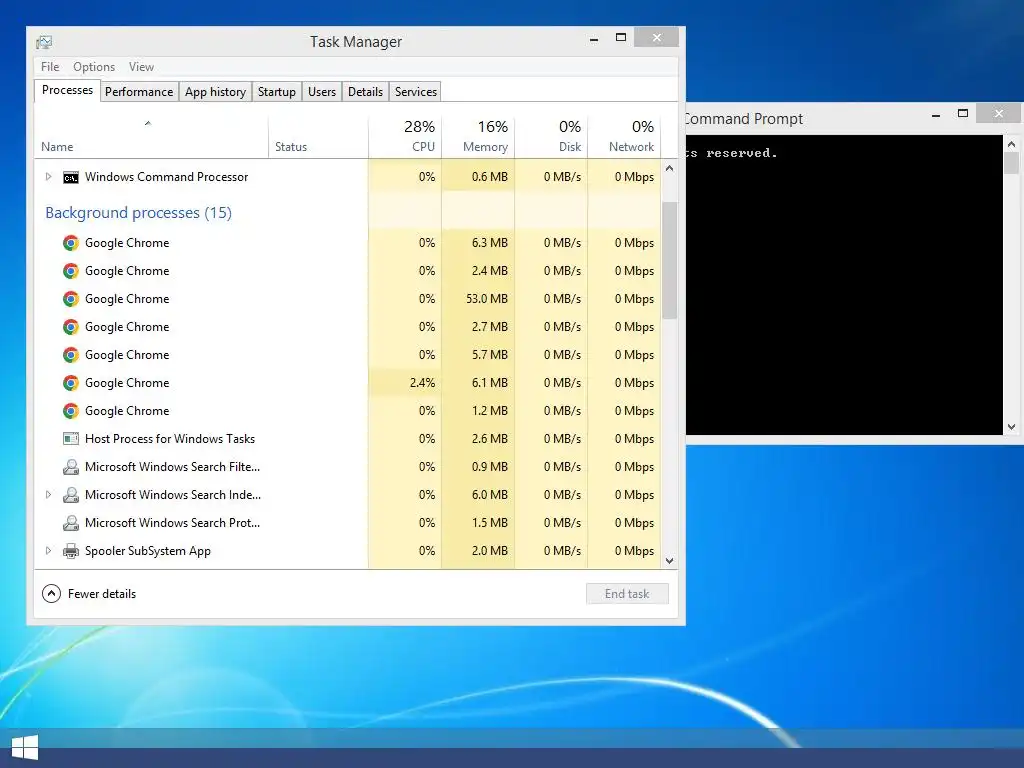Select the Processes tab
1024x768 pixels.
(x=67, y=90)
